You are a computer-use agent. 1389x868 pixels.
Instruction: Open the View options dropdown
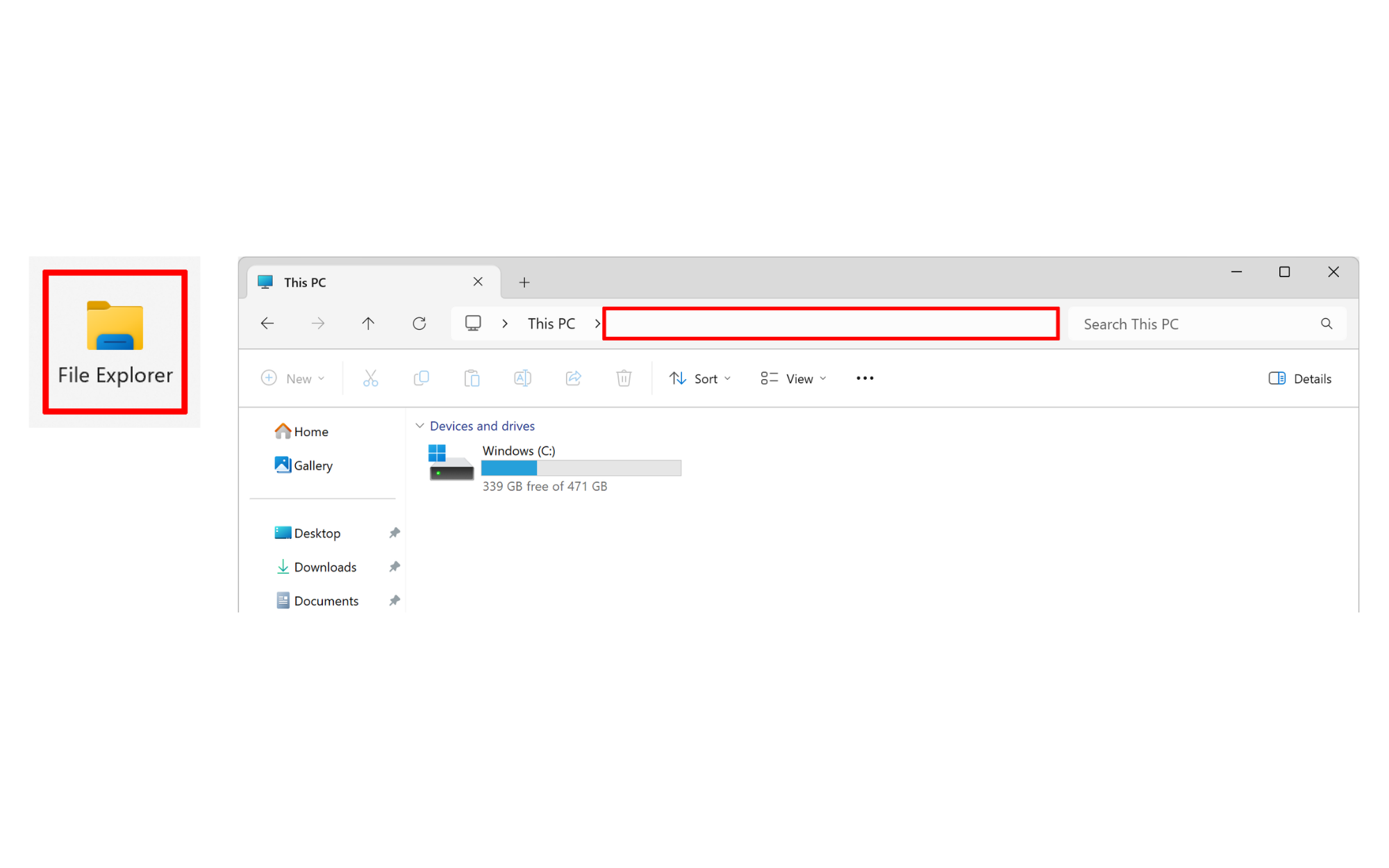tap(792, 378)
